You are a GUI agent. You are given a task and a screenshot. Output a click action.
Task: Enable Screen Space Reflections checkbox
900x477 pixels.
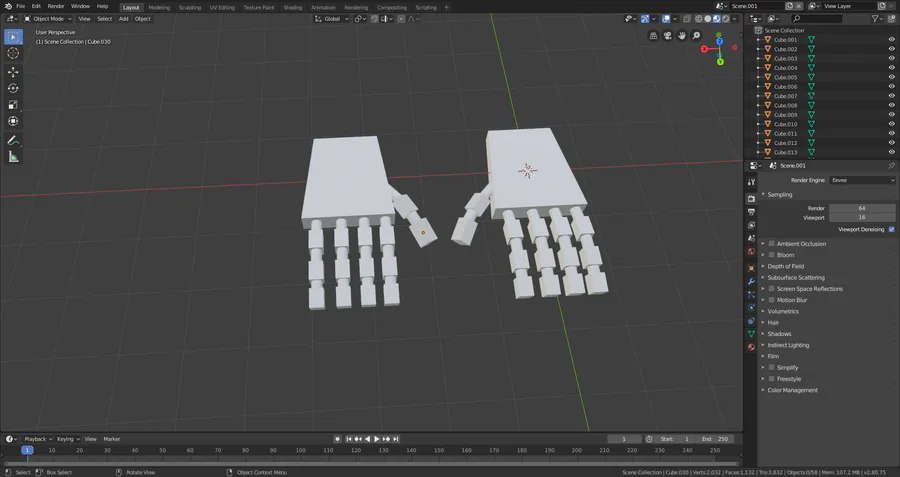coord(771,289)
